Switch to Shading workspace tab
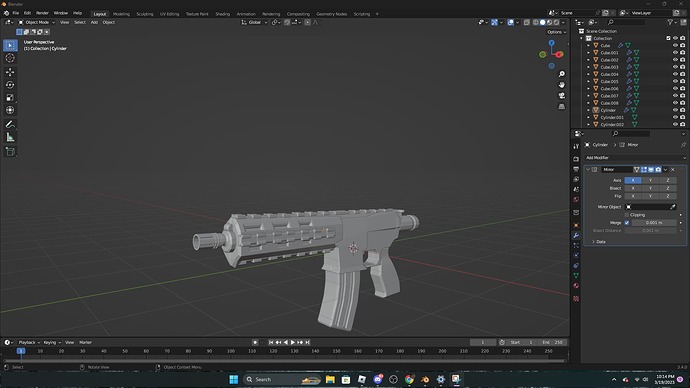The width and height of the screenshot is (690, 388). [223, 14]
